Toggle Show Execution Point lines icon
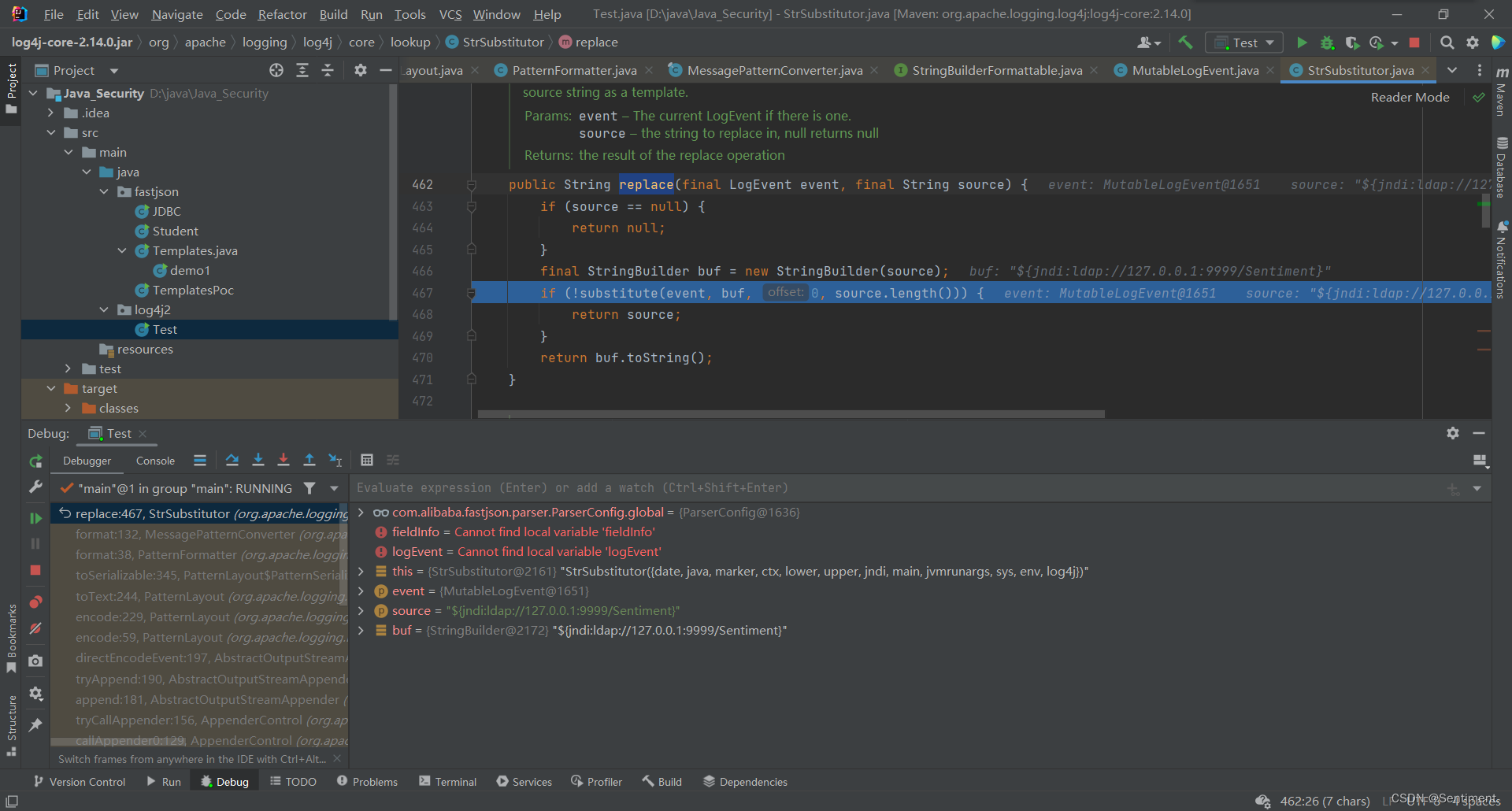This screenshot has width=1512, height=811. click(x=200, y=460)
